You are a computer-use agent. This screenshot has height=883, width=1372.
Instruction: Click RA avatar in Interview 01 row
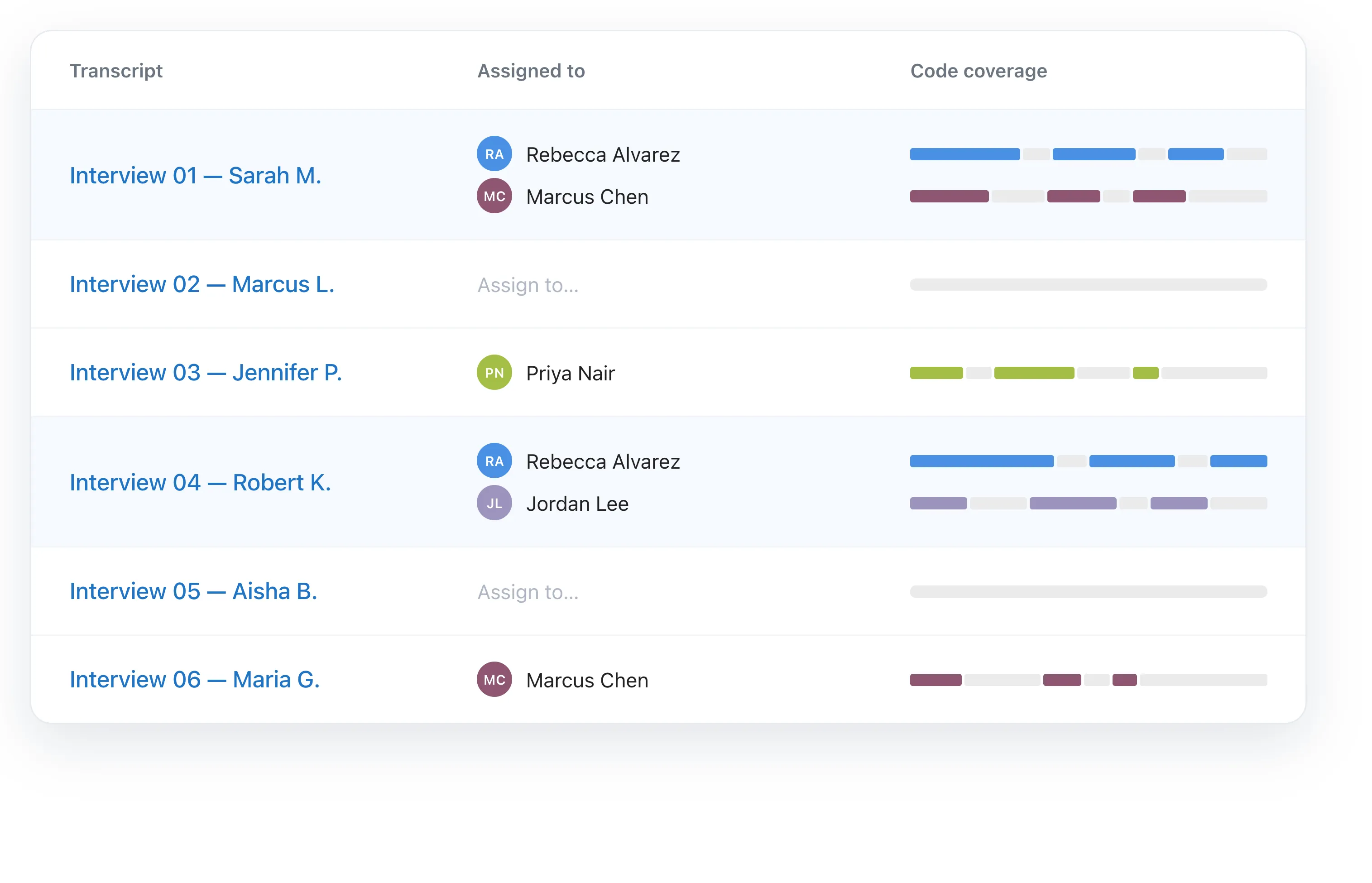(494, 154)
